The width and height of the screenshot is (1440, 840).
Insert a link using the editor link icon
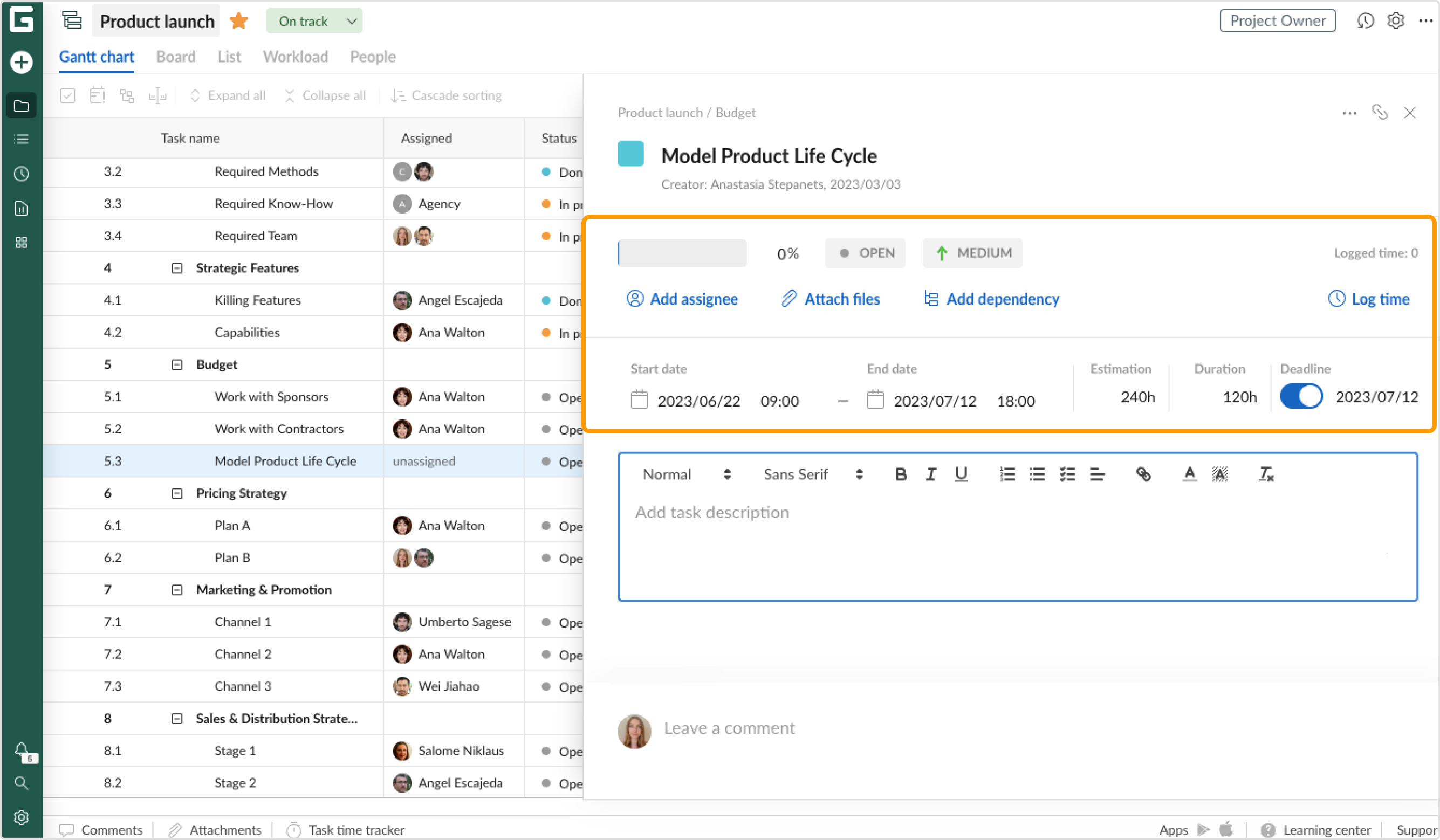1143,474
